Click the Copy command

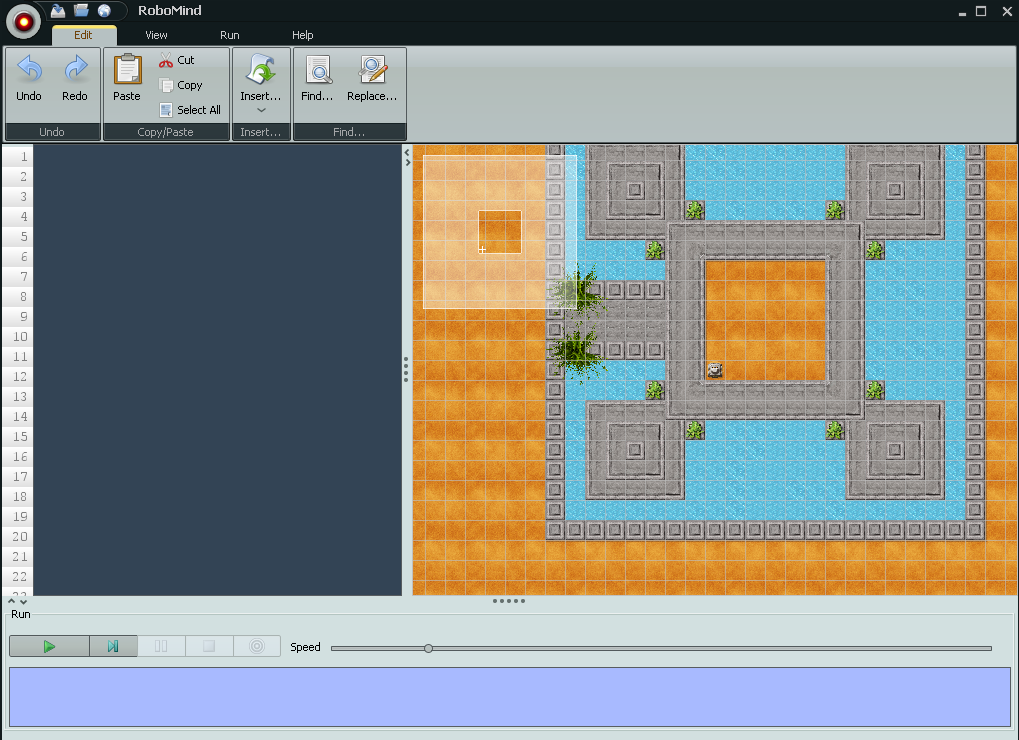(181, 85)
